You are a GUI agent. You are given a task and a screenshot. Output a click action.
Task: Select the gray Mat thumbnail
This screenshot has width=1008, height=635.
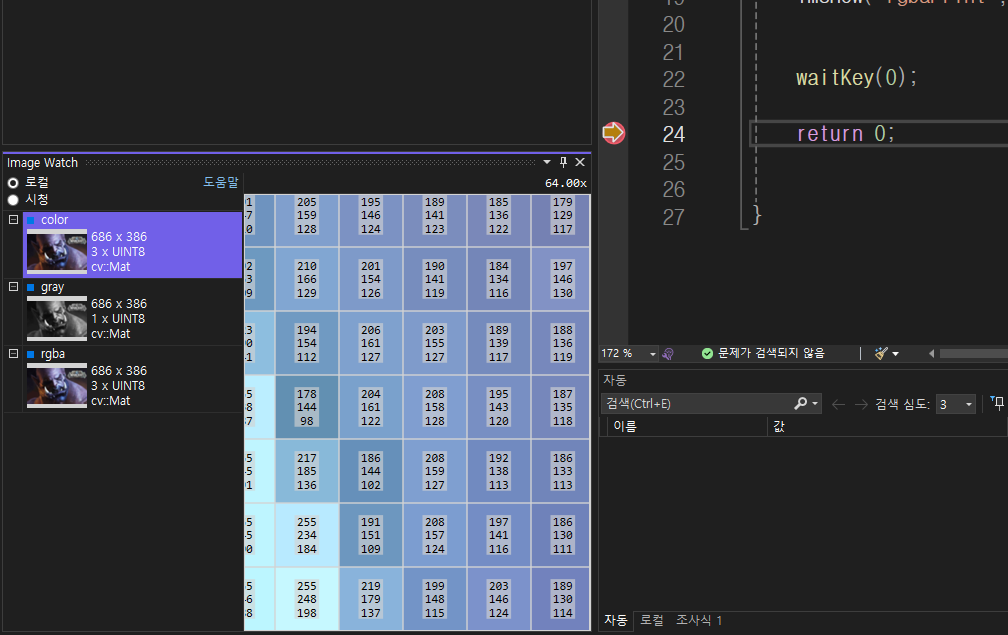coord(57,318)
